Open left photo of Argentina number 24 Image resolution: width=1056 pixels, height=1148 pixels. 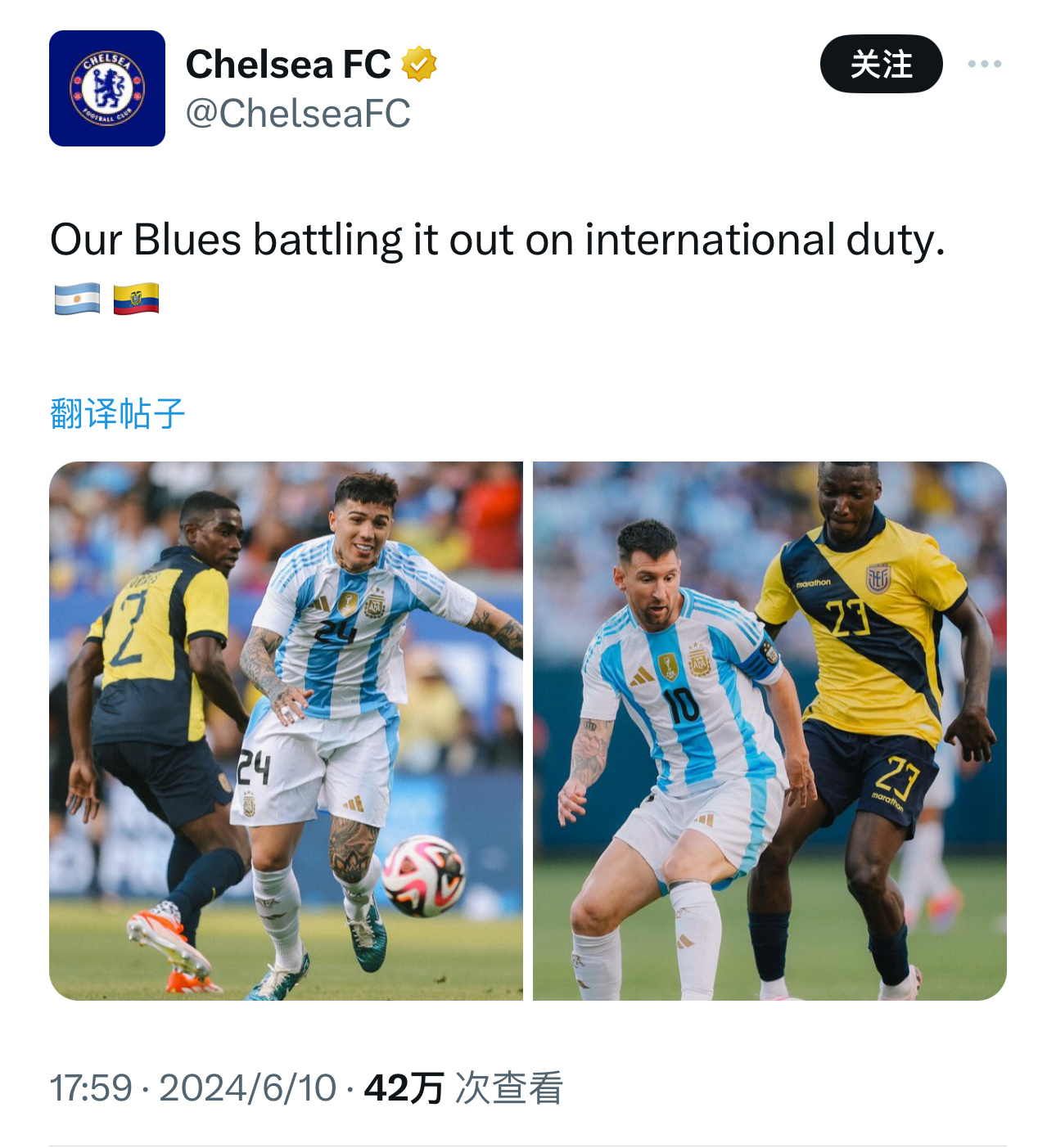pos(286,731)
